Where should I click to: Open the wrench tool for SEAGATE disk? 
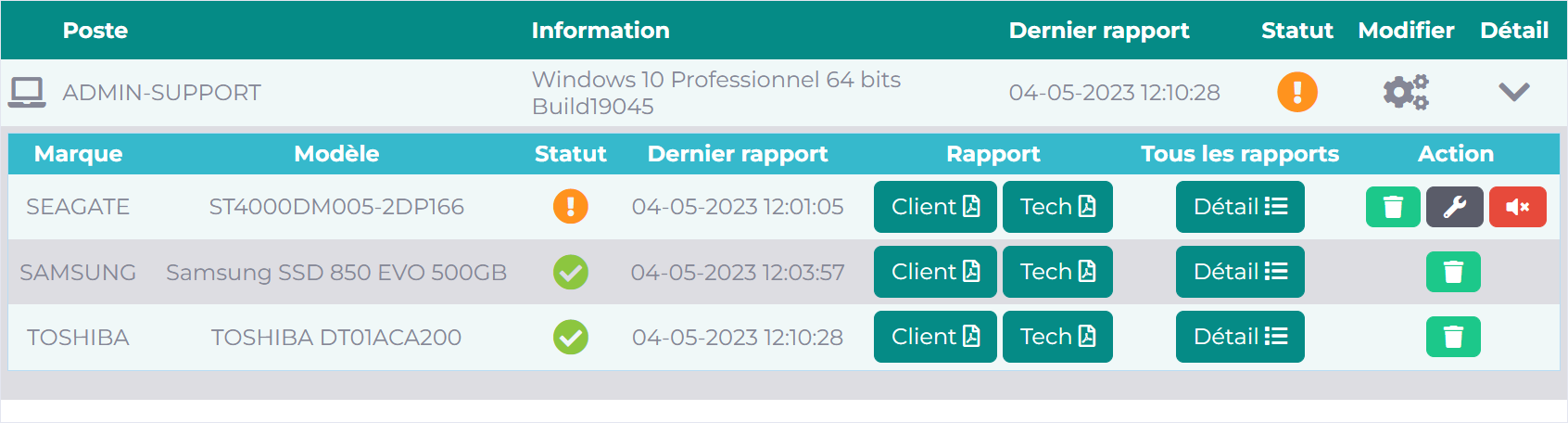tap(1455, 207)
